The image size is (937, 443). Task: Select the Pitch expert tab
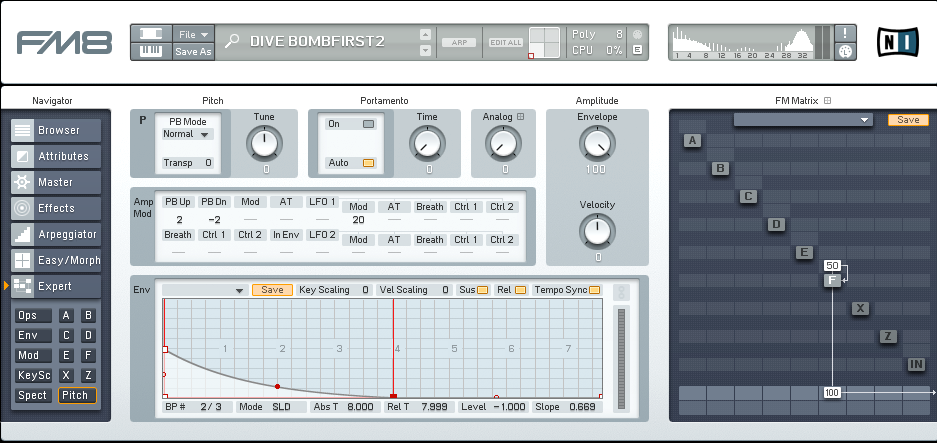(77, 395)
